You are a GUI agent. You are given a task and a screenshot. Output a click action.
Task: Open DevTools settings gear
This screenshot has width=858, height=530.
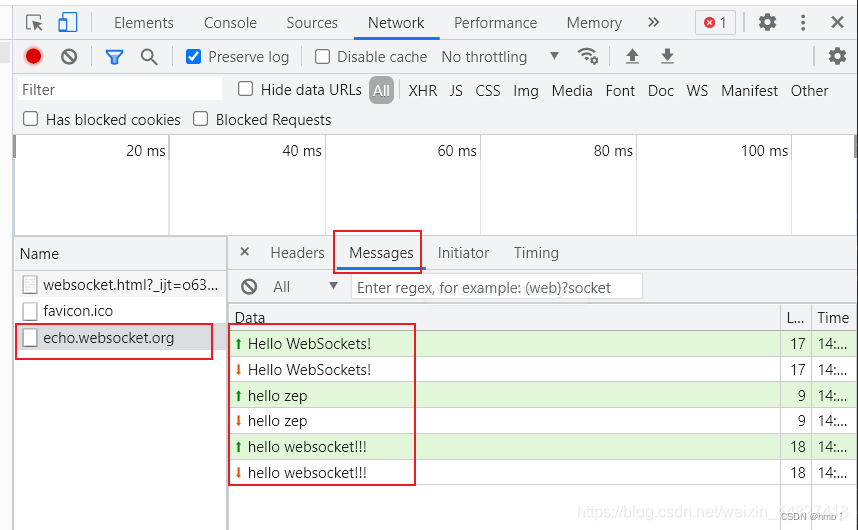[767, 23]
